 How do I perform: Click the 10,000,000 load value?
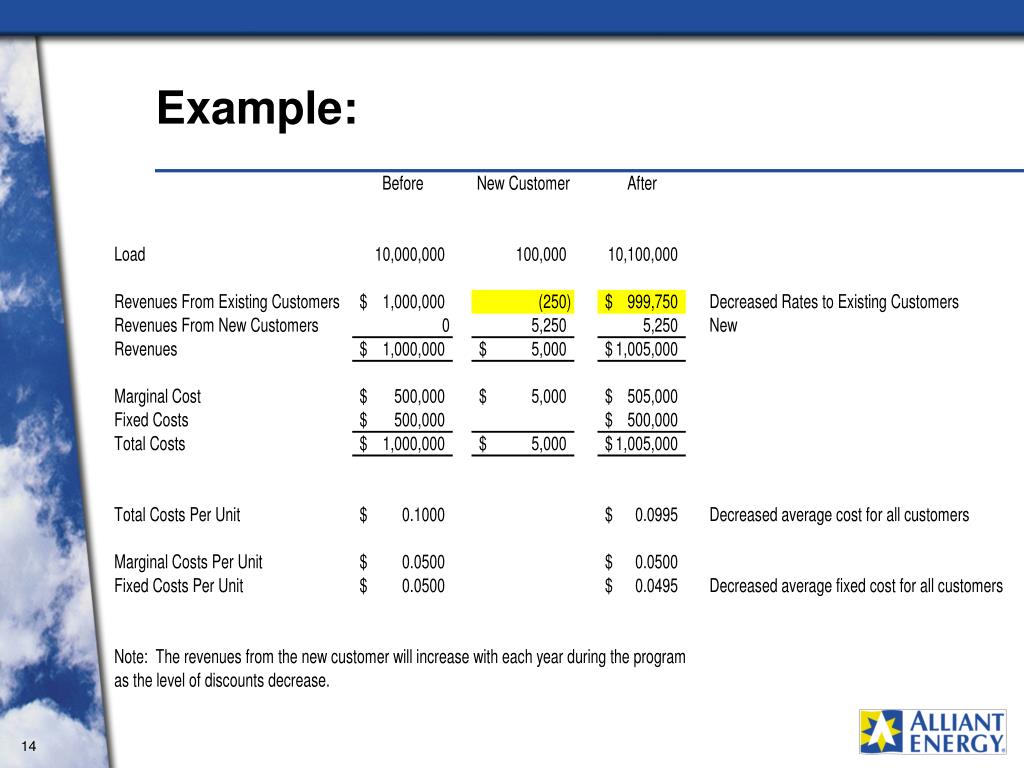click(409, 254)
